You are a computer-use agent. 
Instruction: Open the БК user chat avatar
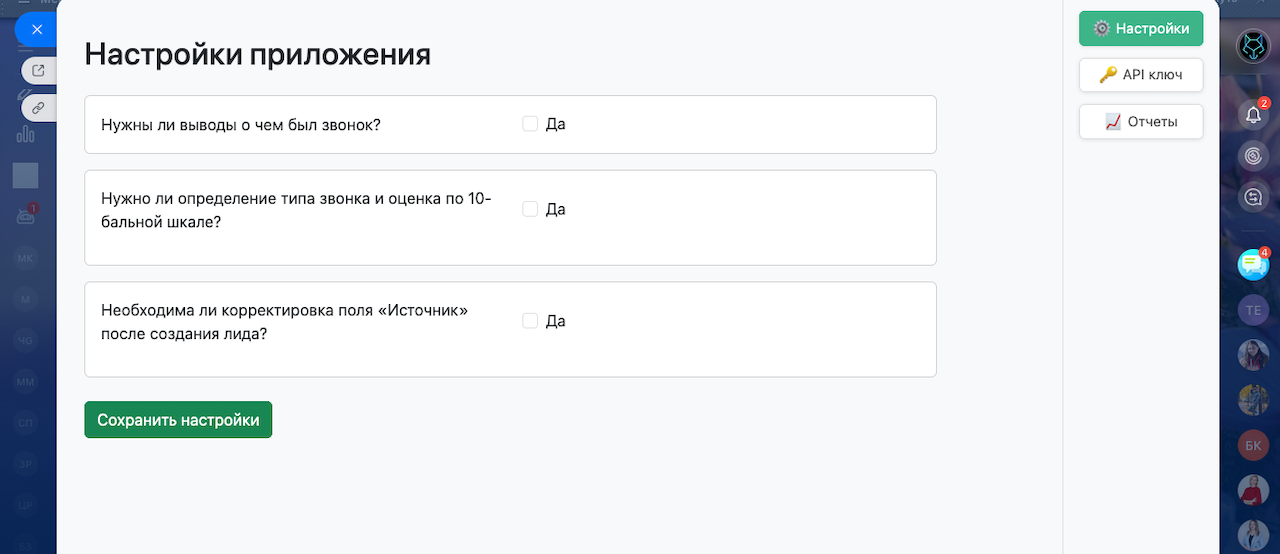tap(1253, 445)
